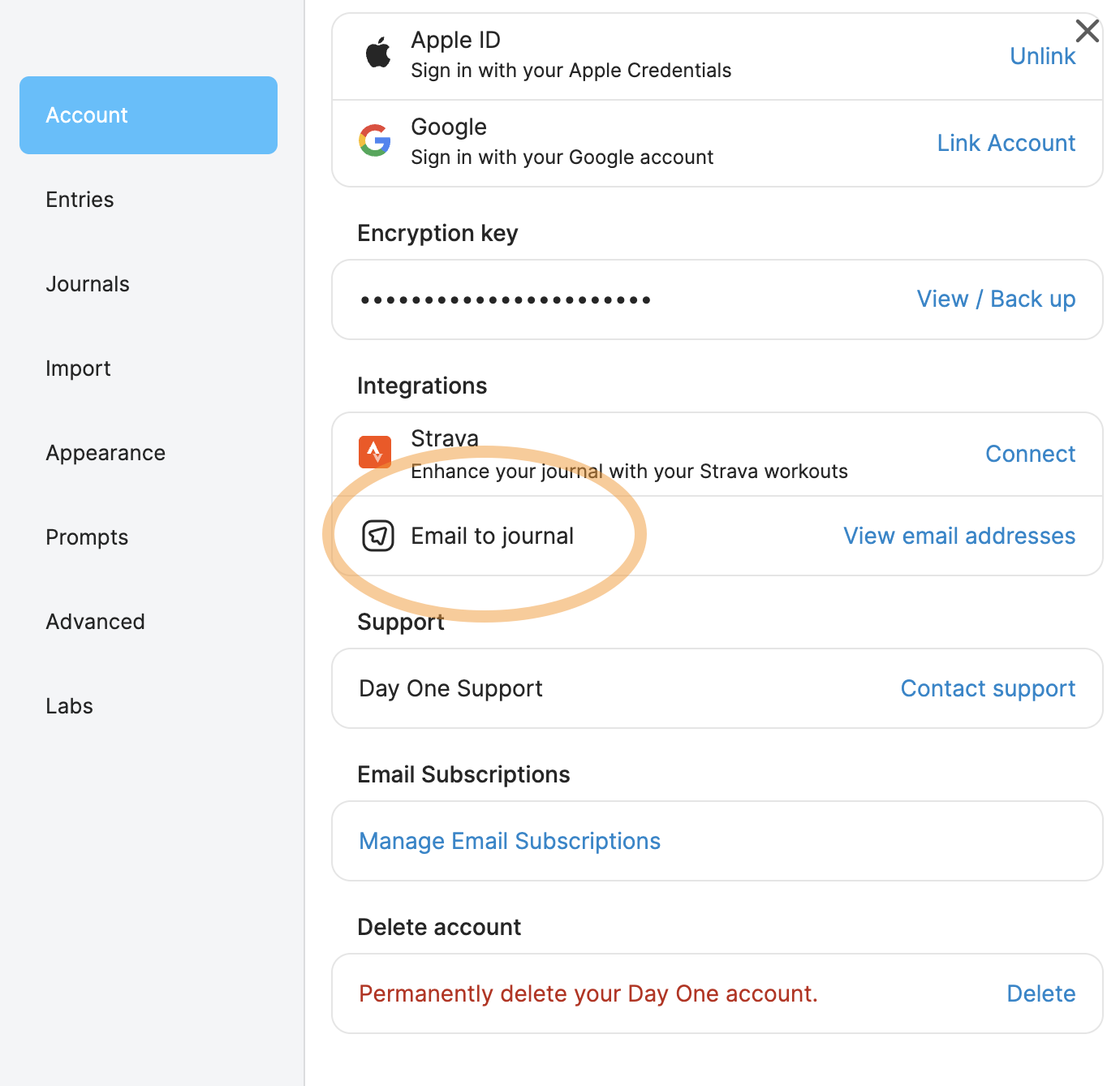Viewport: 1120px width, 1086px height.
Task: Go to Journals settings
Action: (x=88, y=284)
